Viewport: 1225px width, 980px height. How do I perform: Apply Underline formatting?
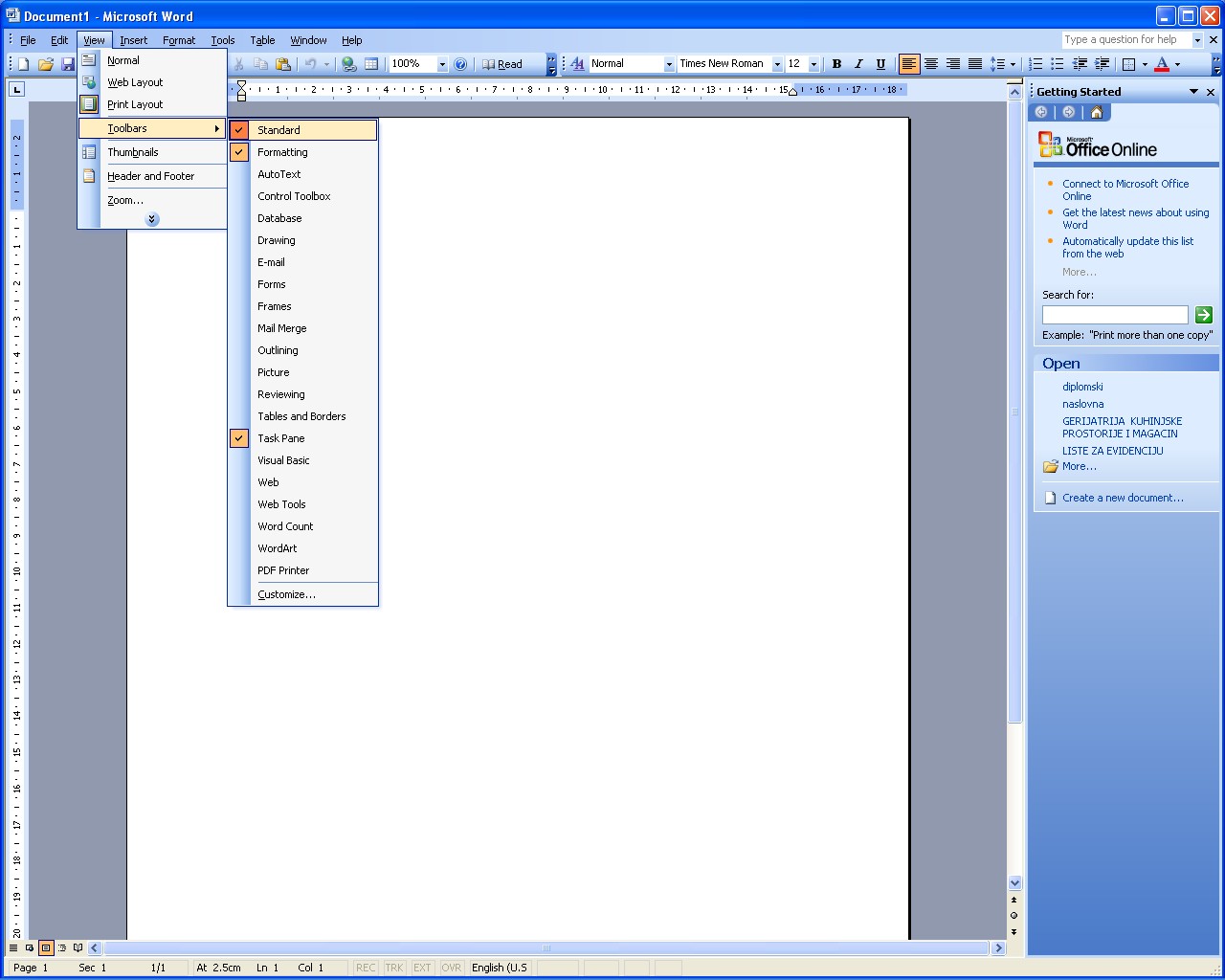880,64
